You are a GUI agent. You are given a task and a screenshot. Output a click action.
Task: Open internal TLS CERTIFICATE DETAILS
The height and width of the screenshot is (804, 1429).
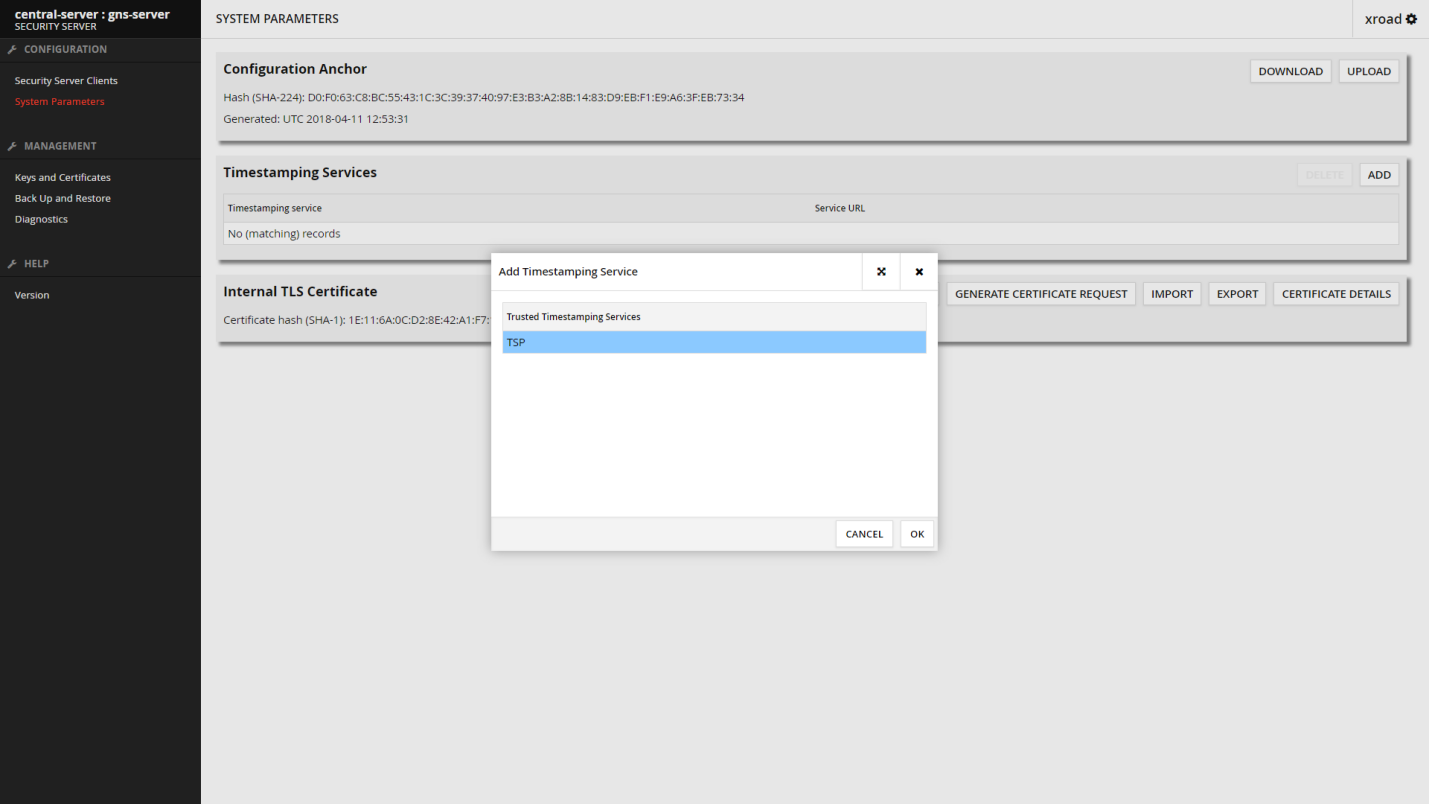(1335, 294)
